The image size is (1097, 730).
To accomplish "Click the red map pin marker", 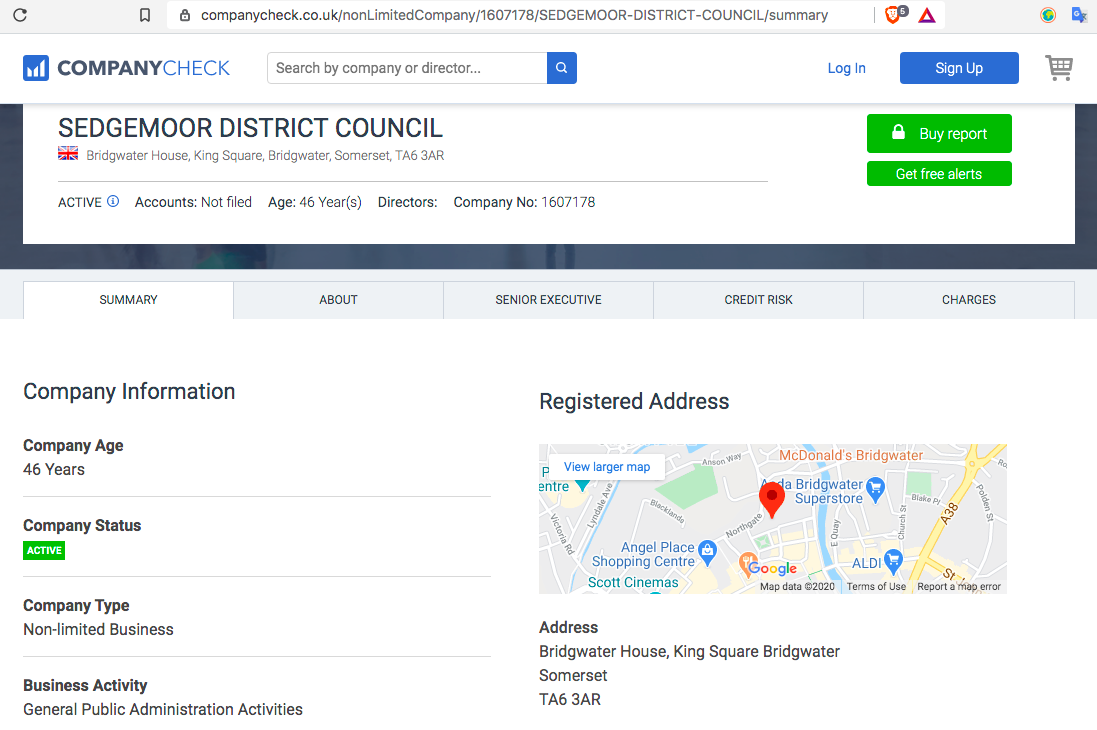I will (771, 497).
